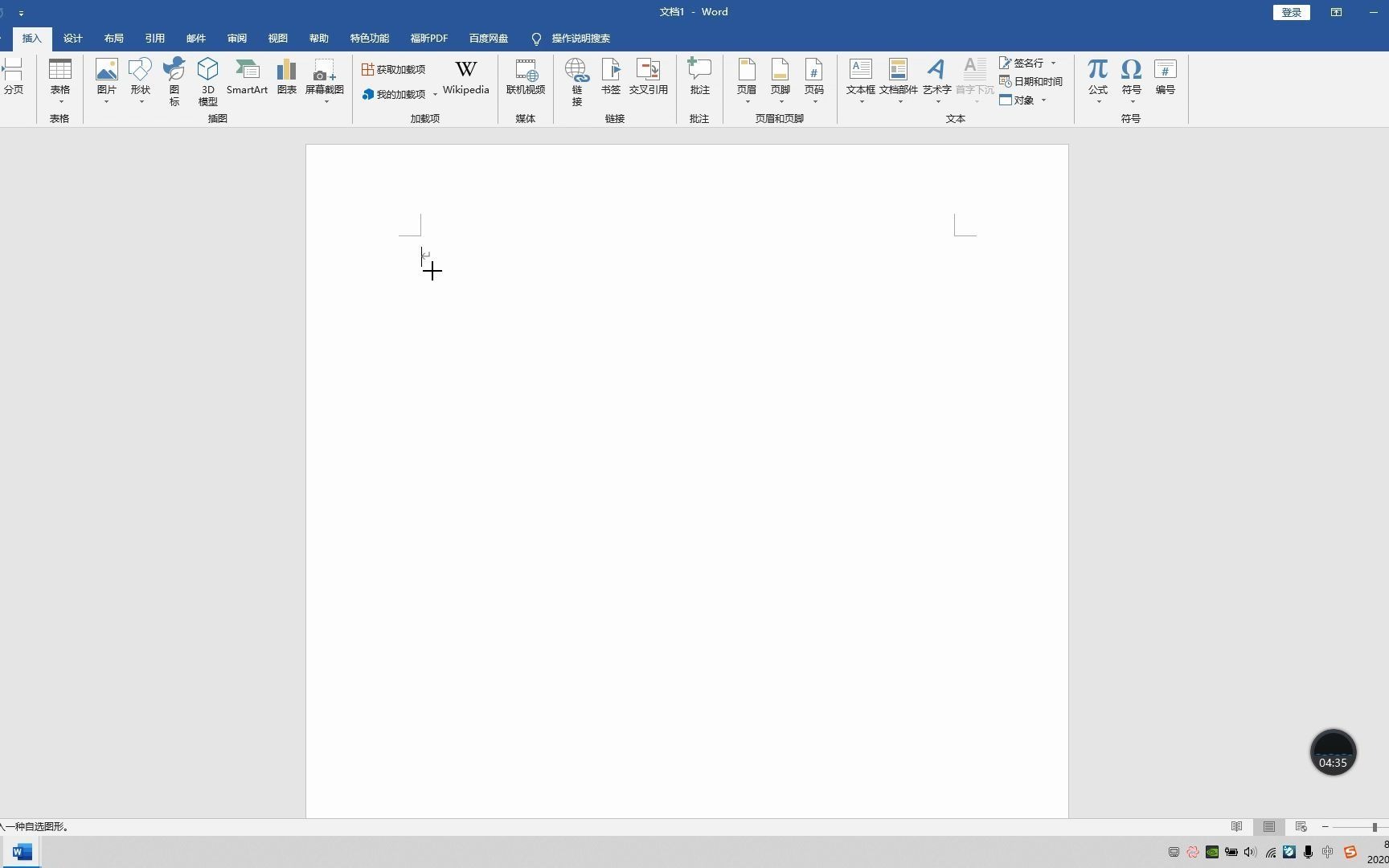Click 签名行 signature line

[x=1022, y=63]
